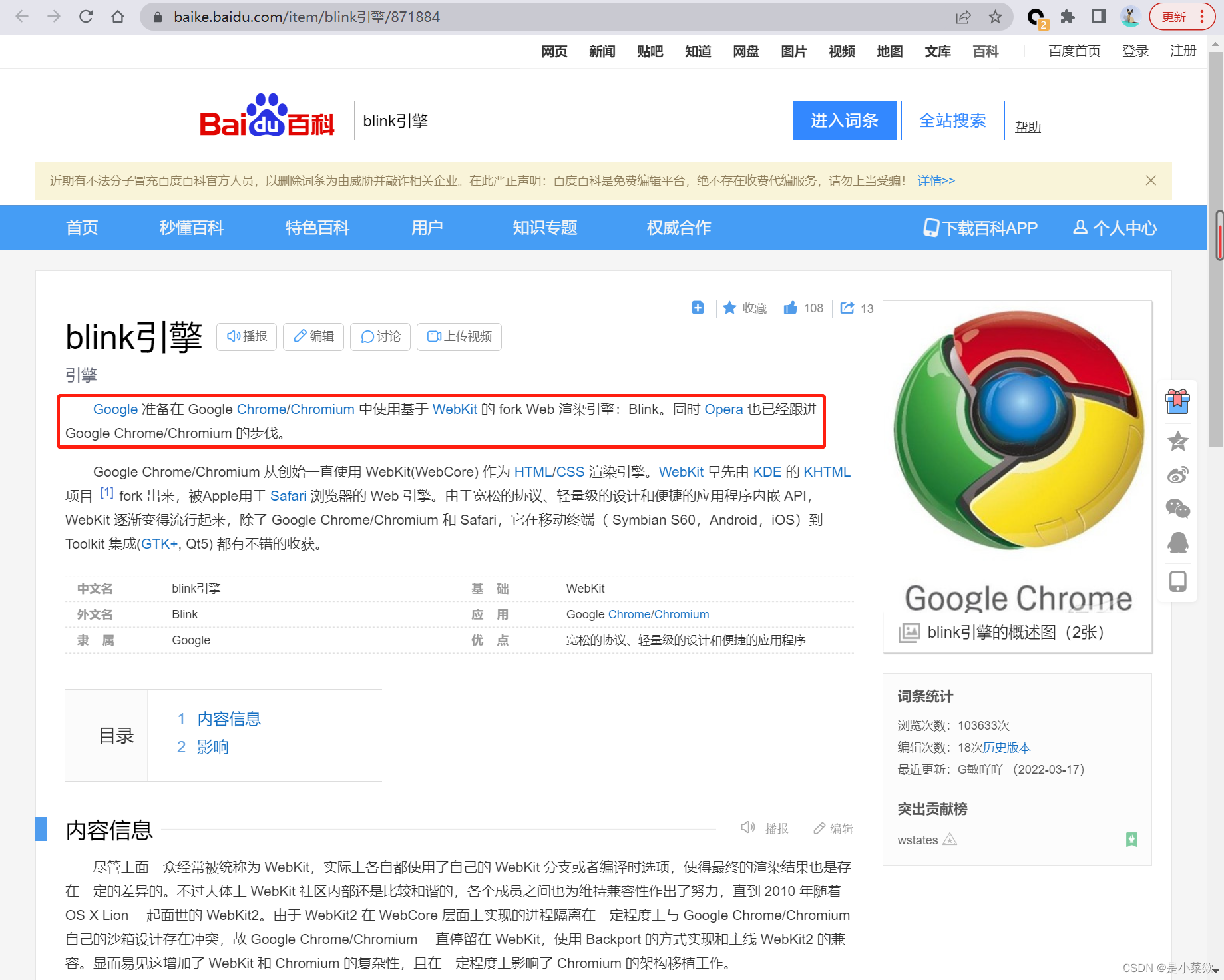Click 下载百科APP in navigation bar
This screenshot has width=1224, height=980.
click(x=981, y=228)
